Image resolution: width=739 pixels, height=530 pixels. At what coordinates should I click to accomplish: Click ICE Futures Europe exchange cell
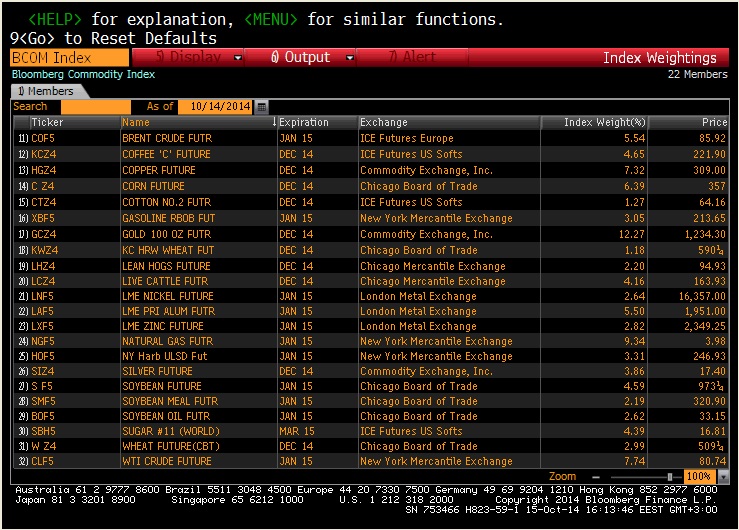[407, 139]
